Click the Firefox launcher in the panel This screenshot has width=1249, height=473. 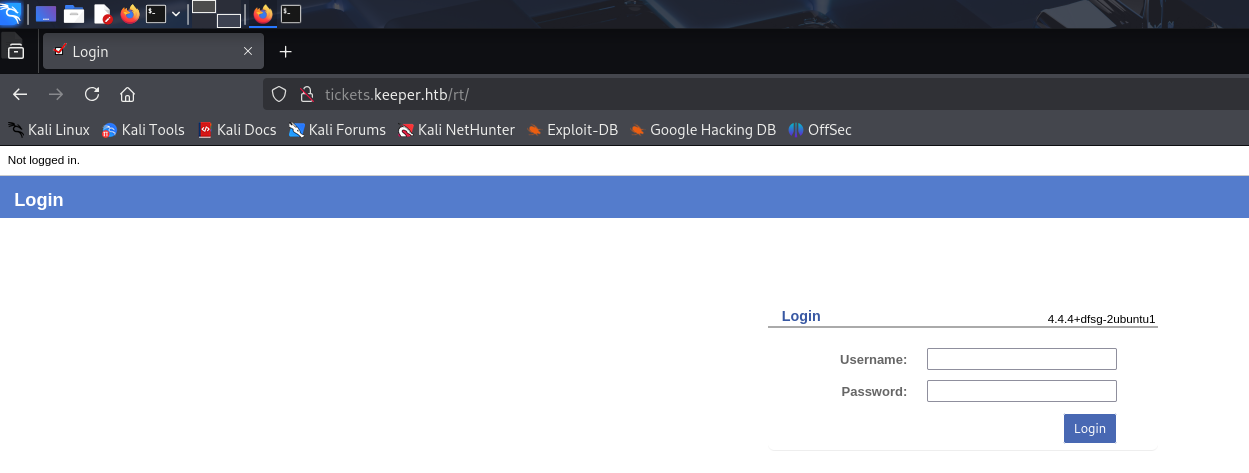[x=130, y=14]
